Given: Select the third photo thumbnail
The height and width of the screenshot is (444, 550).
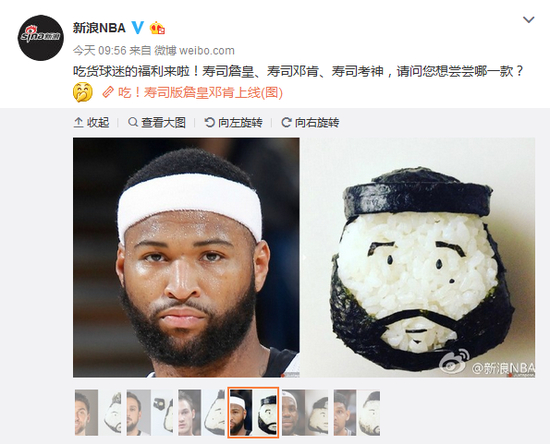Looking at the screenshot, I should 201,412.
